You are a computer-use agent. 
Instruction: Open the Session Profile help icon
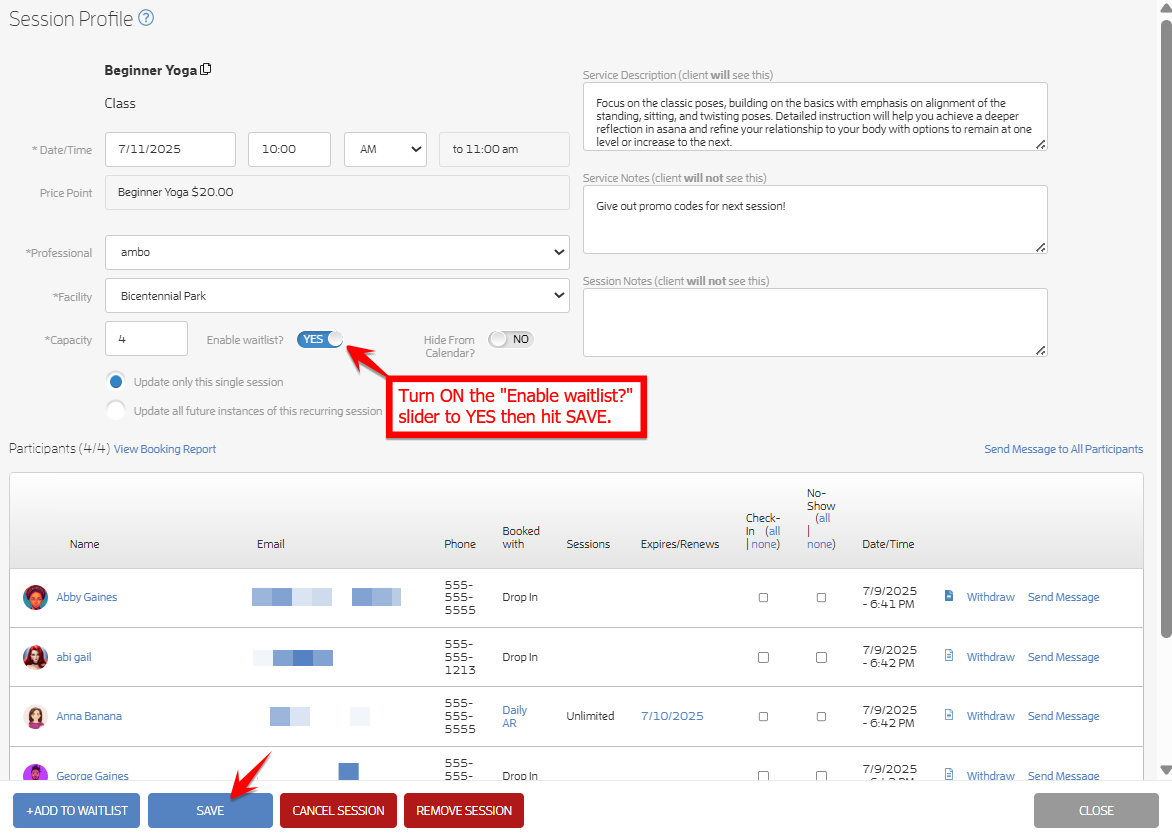tap(146, 18)
